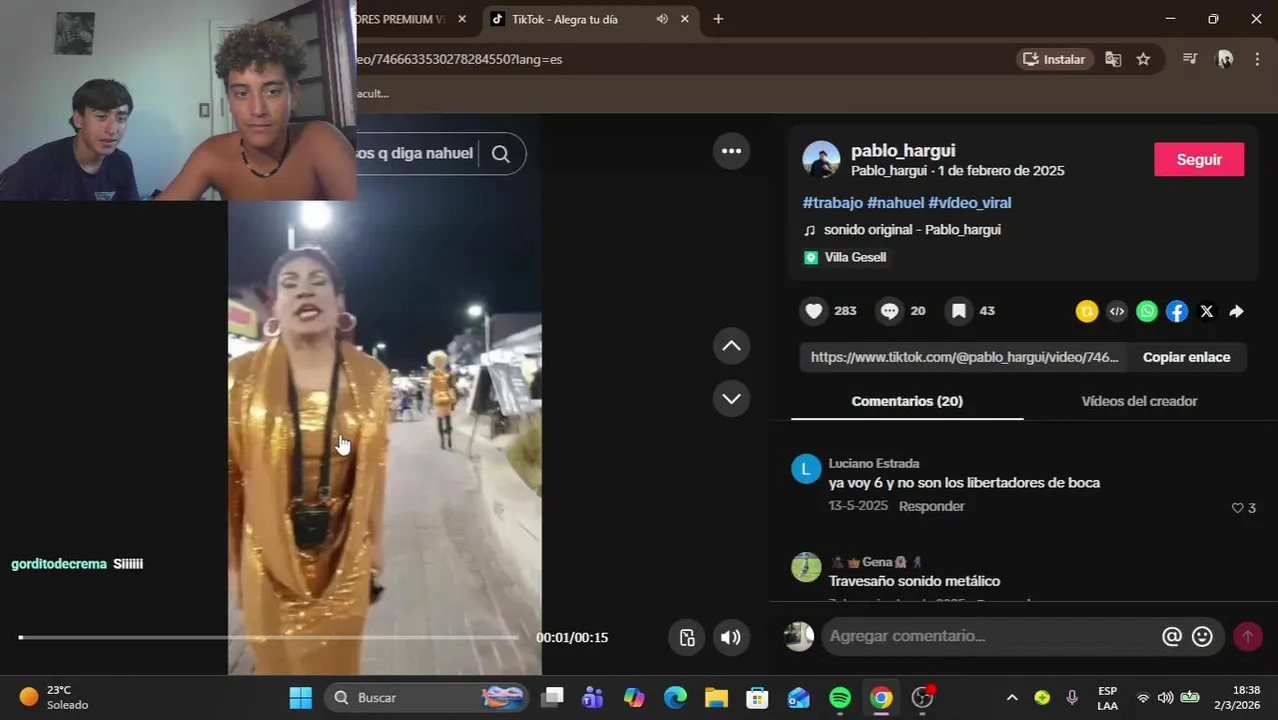Open Villa Gesell location tag

pyautogui.click(x=845, y=257)
